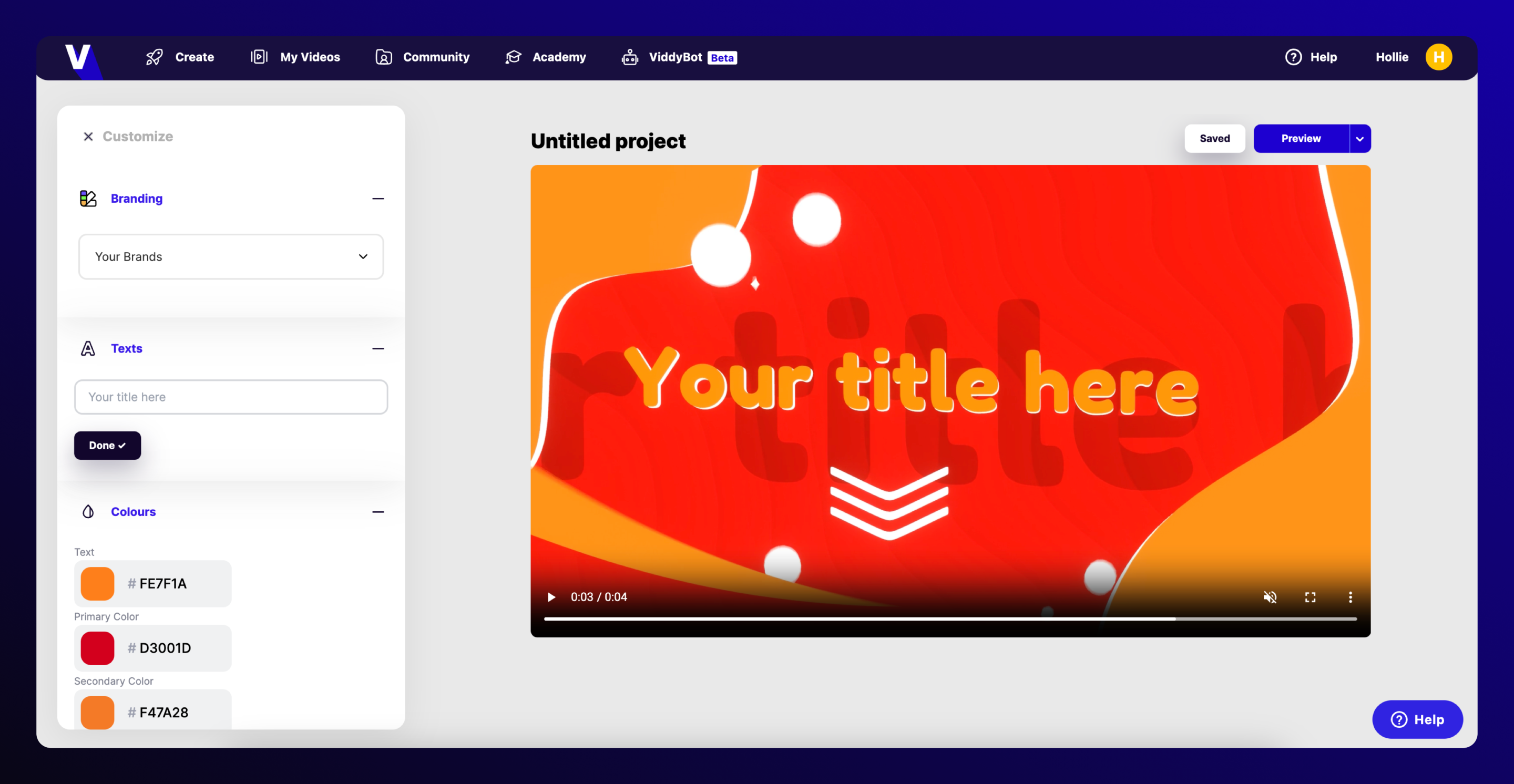Unmute the video using the speaker icon
The height and width of the screenshot is (784, 1514).
pyautogui.click(x=1270, y=597)
